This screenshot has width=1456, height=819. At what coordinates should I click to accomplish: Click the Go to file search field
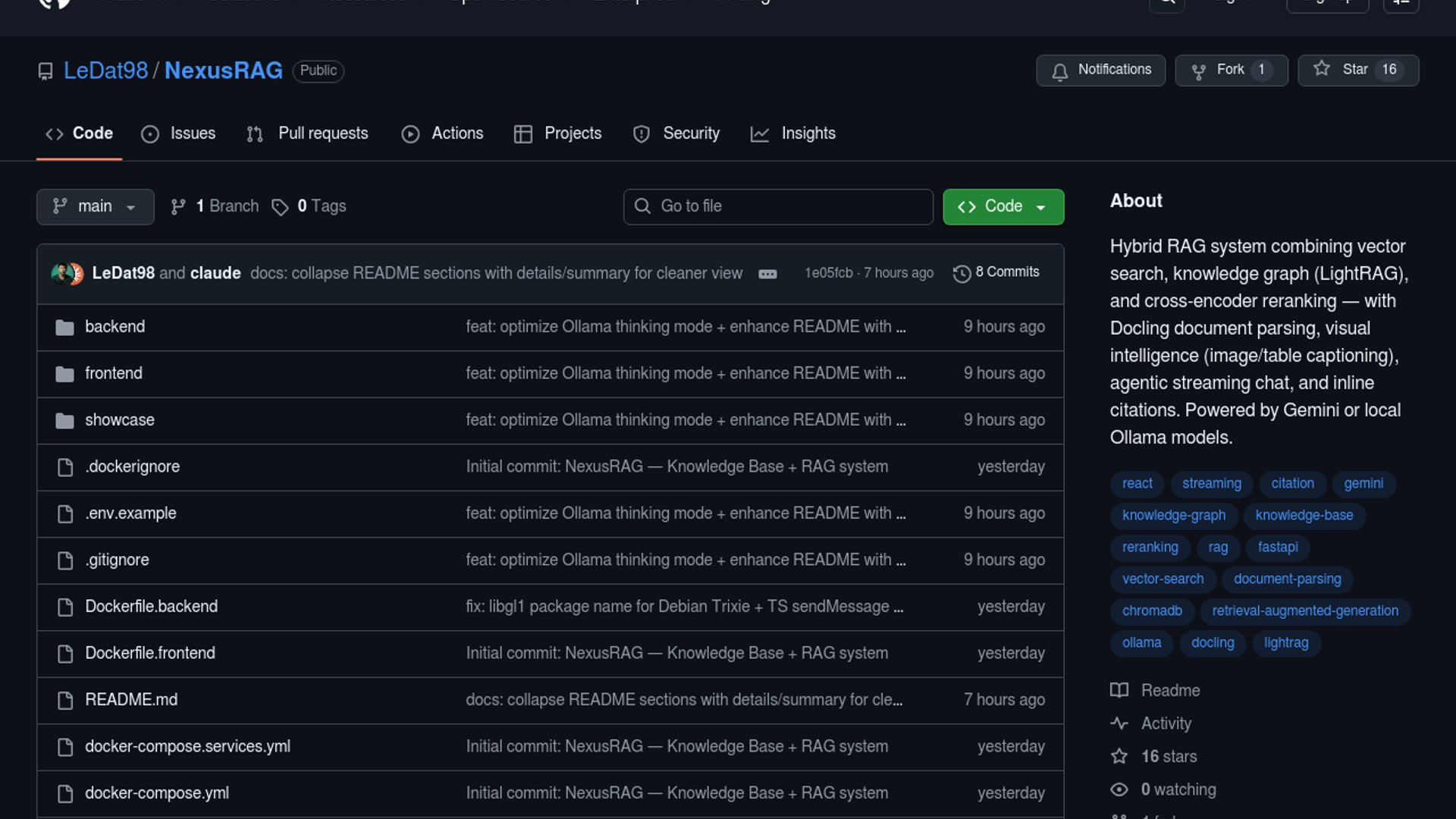click(x=778, y=206)
